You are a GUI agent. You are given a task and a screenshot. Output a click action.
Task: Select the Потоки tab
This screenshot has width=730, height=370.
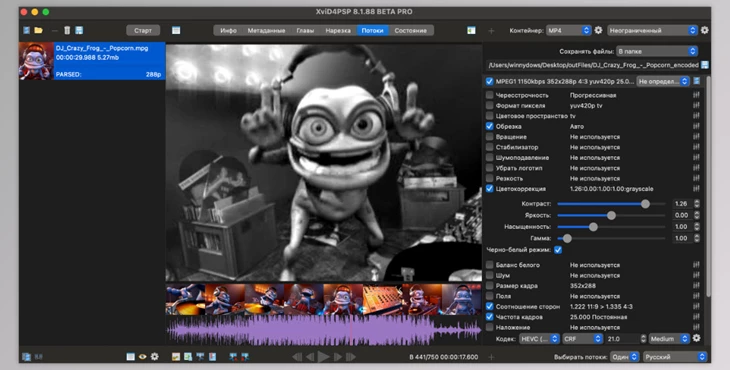tap(372, 30)
